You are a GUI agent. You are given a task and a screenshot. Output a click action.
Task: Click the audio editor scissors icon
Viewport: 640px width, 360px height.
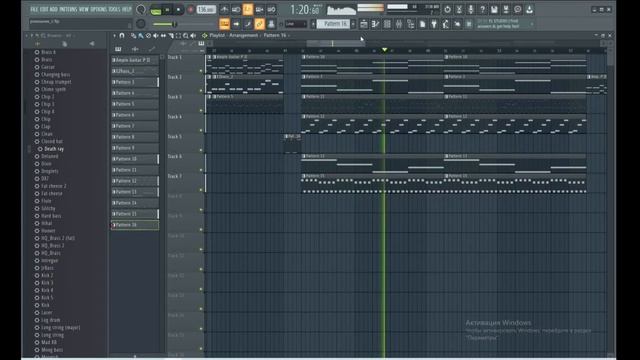pos(459,9)
